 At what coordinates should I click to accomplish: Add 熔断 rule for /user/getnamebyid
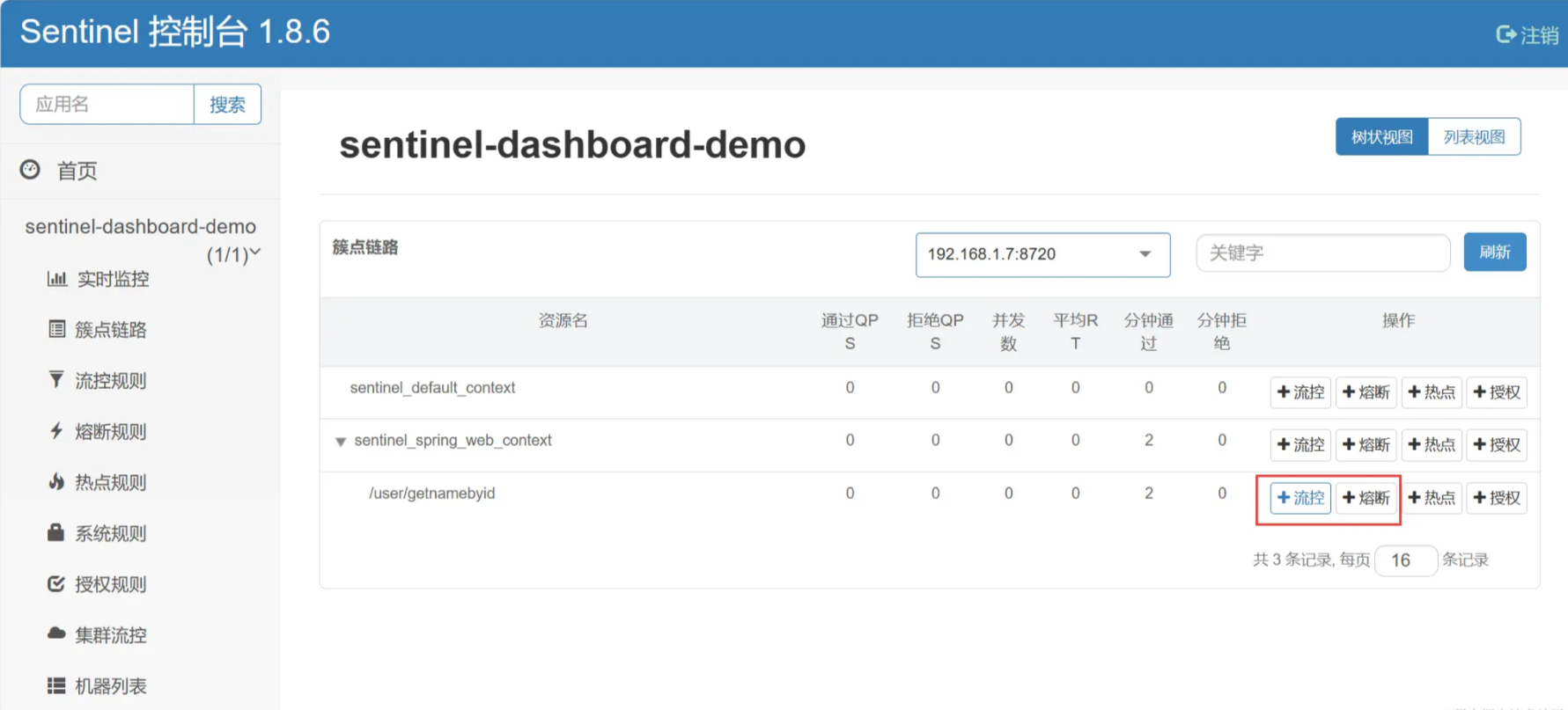[1366, 498]
